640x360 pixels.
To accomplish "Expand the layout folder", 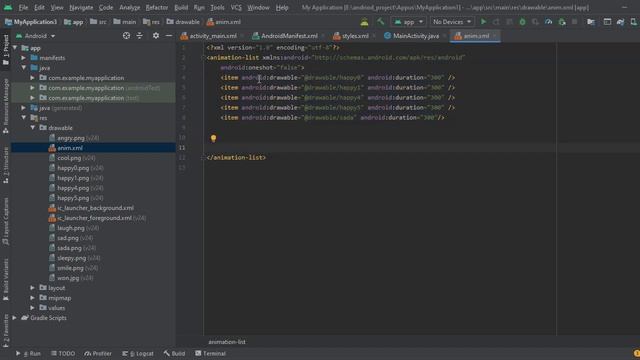I will point(33,288).
